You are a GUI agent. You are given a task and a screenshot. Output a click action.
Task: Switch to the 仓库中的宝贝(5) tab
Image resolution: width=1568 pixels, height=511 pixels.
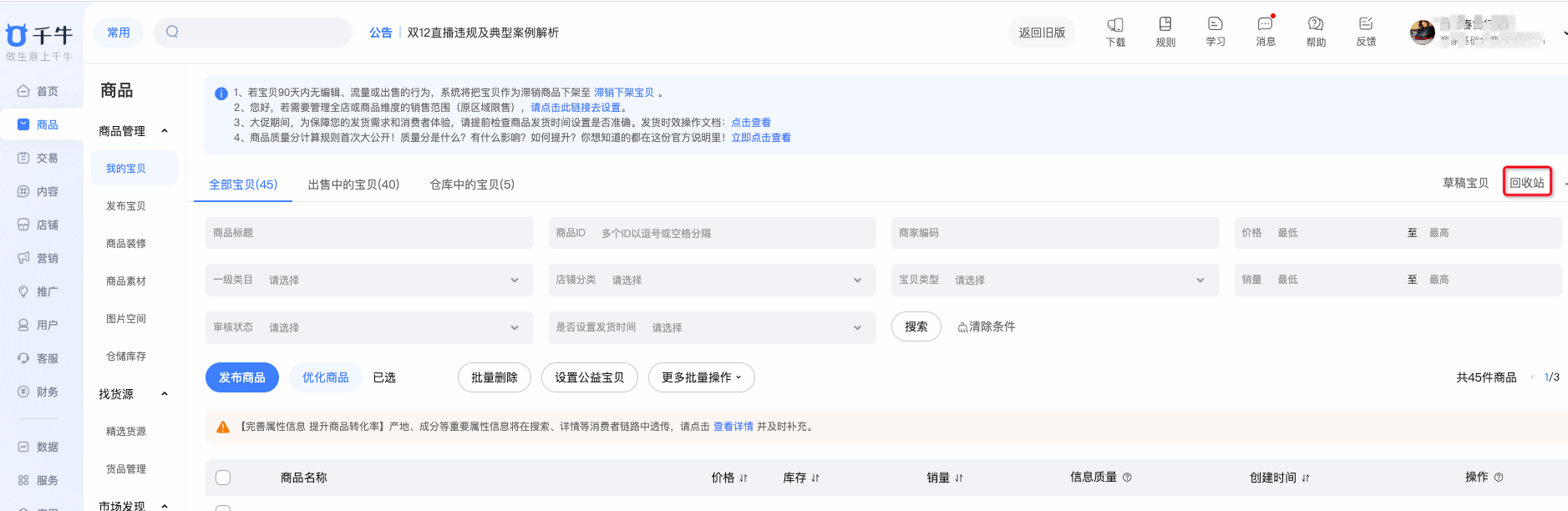point(472,185)
